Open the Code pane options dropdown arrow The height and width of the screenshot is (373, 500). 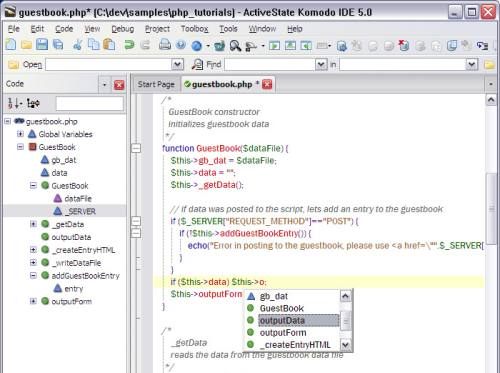(105, 85)
